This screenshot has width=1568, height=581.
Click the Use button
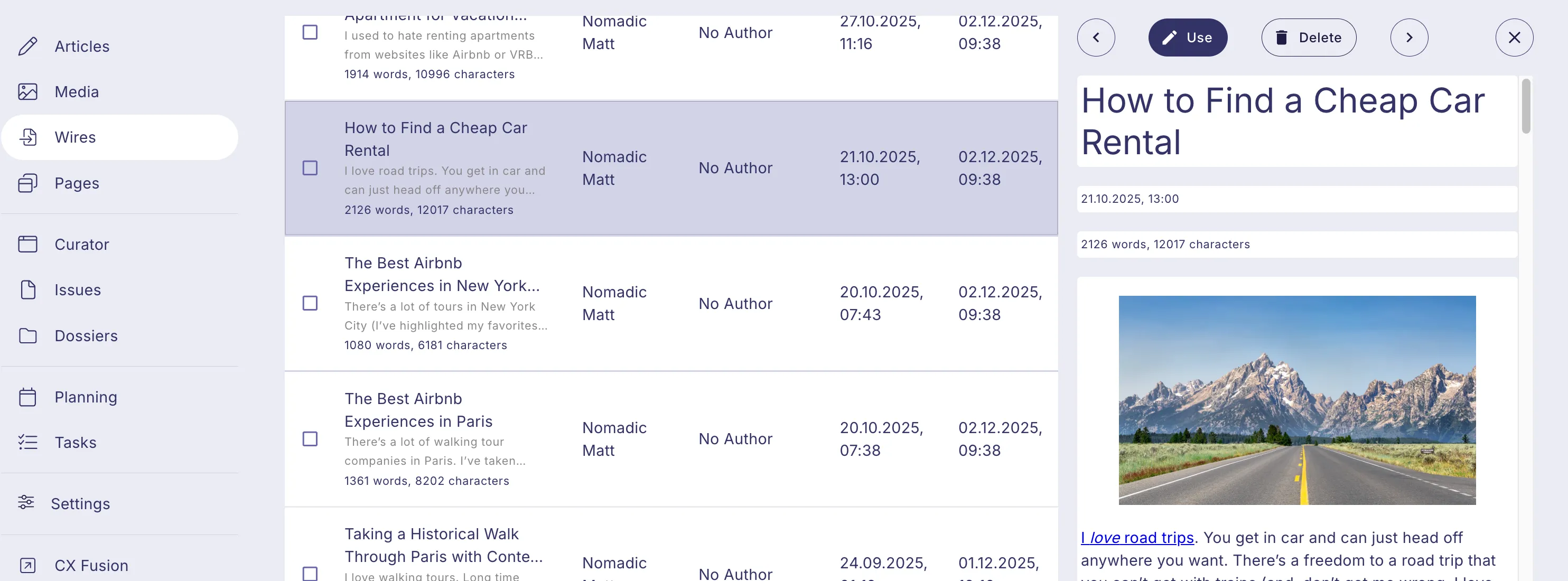pos(1187,38)
